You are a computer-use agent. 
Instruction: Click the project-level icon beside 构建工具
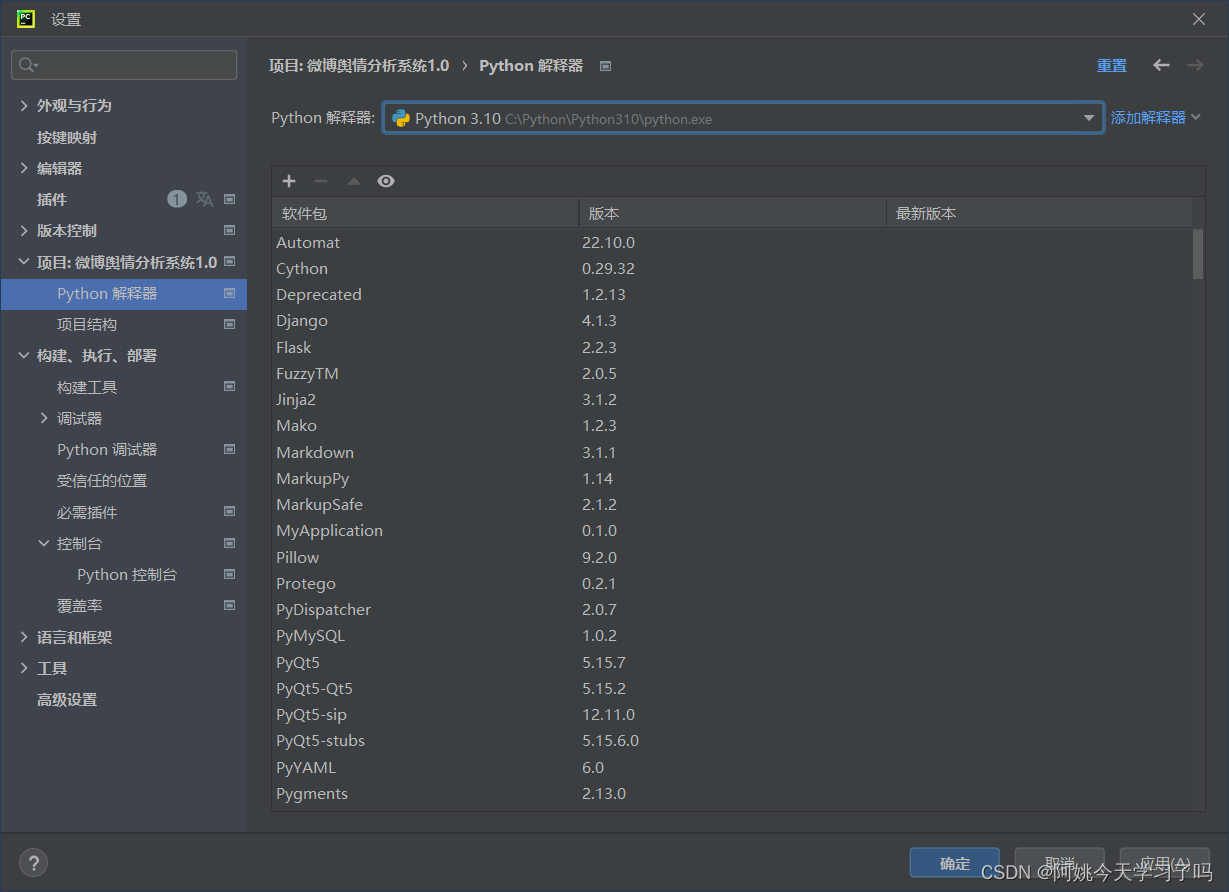point(229,386)
